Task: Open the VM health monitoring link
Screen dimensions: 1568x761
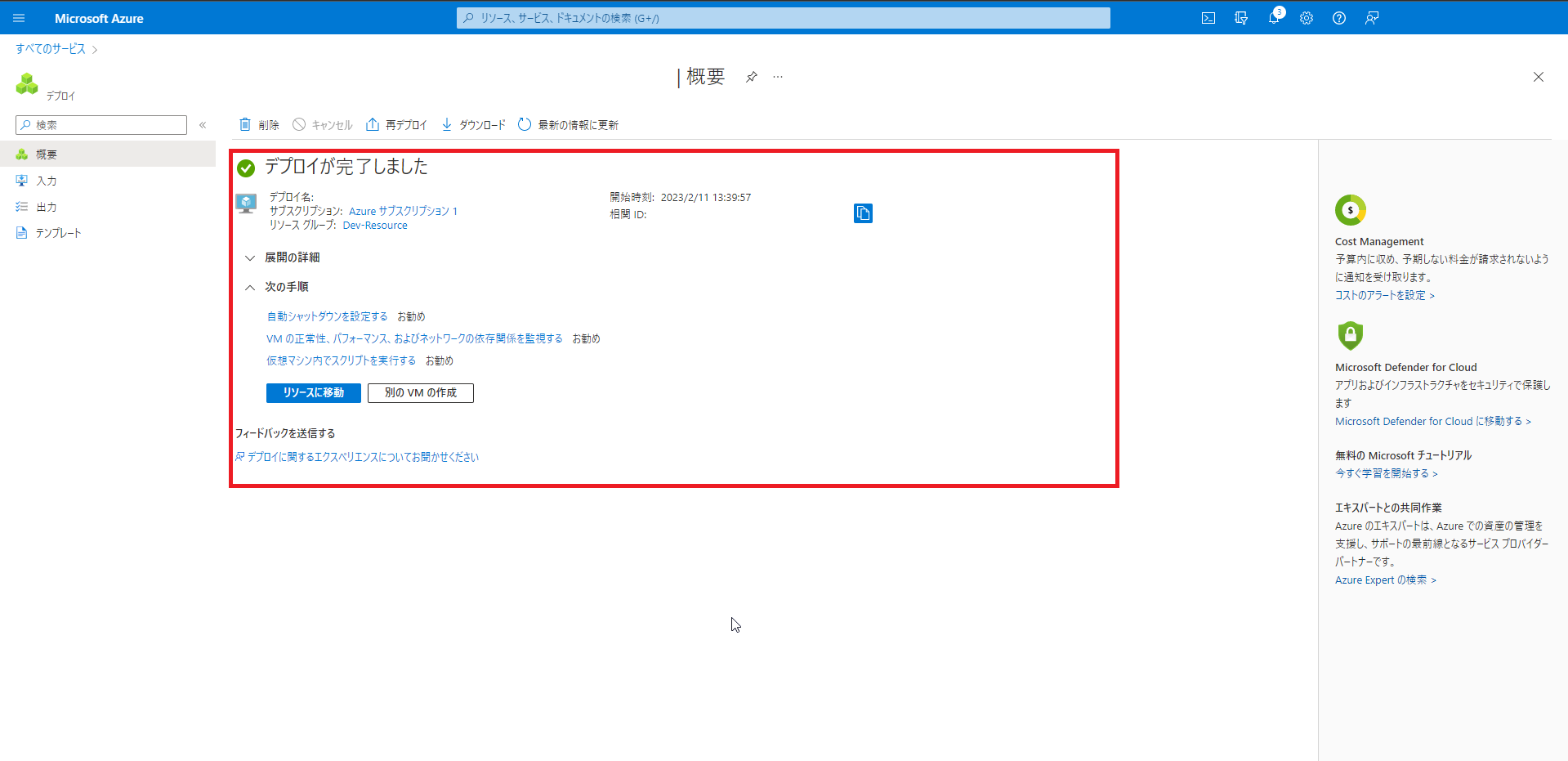Action: [414, 338]
